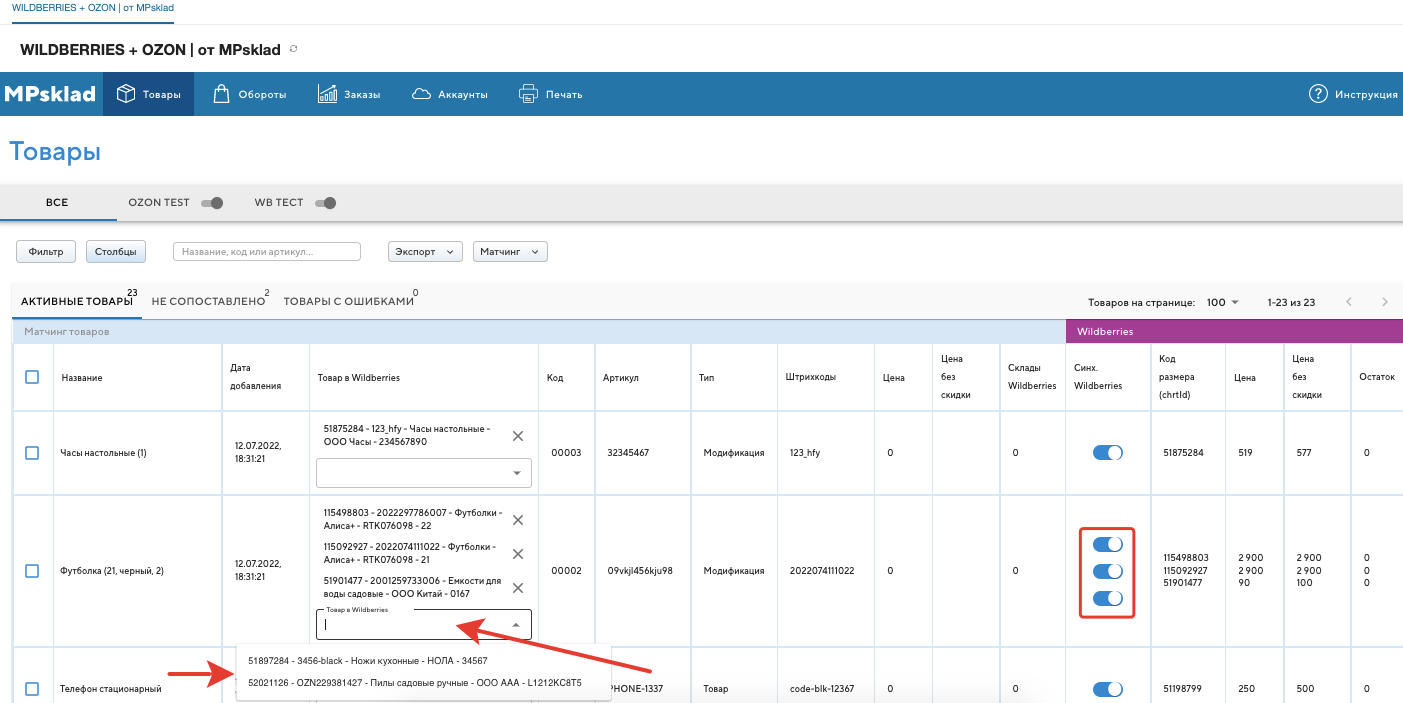Click the refresh icon beside page title
Viewport: 1403px width, 703px height.
pos(293,49)
